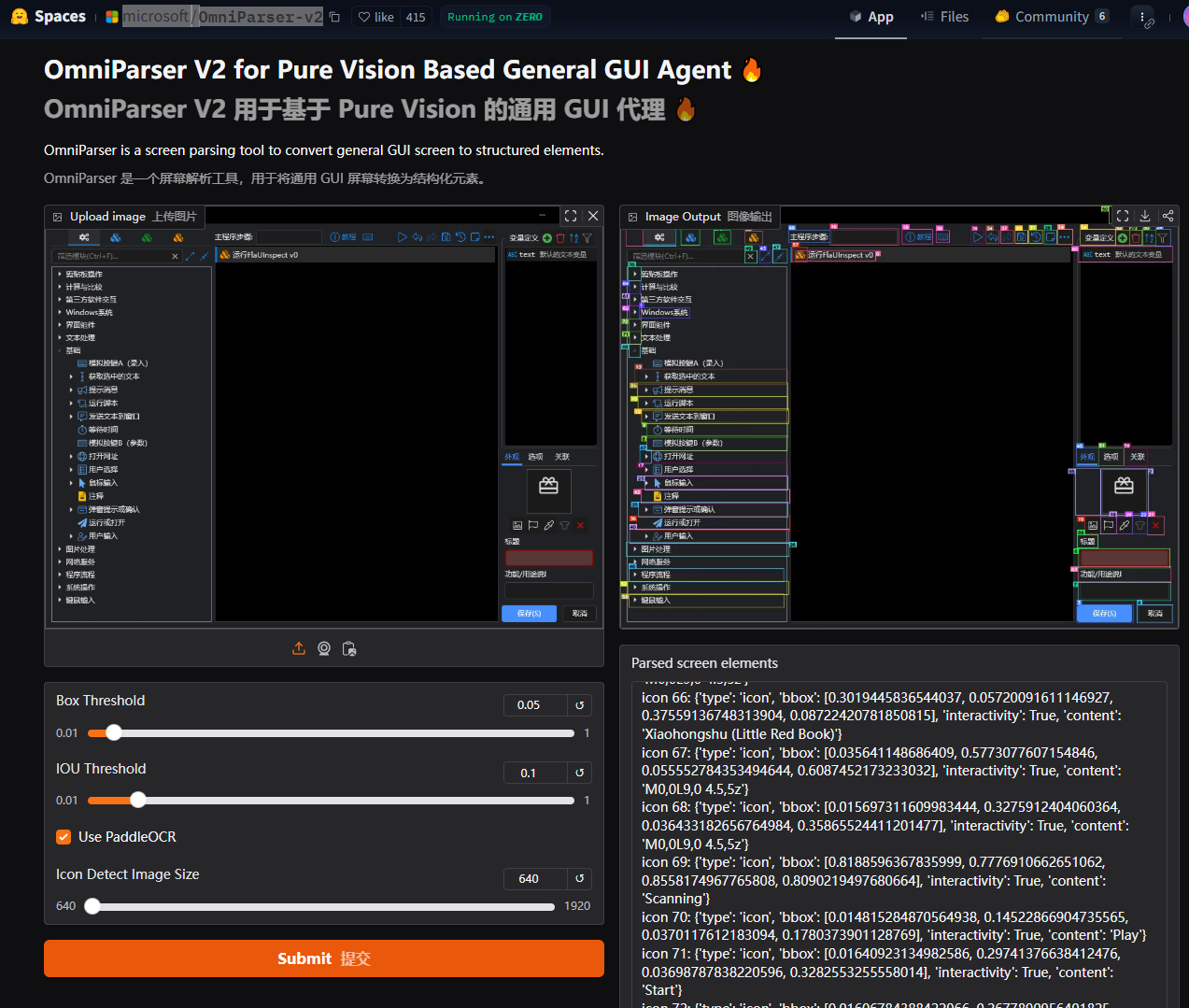Like the space with the heart button
Image resolution: width=1189 pixels, height=1008 pixels.
click(x=375, y=17)
